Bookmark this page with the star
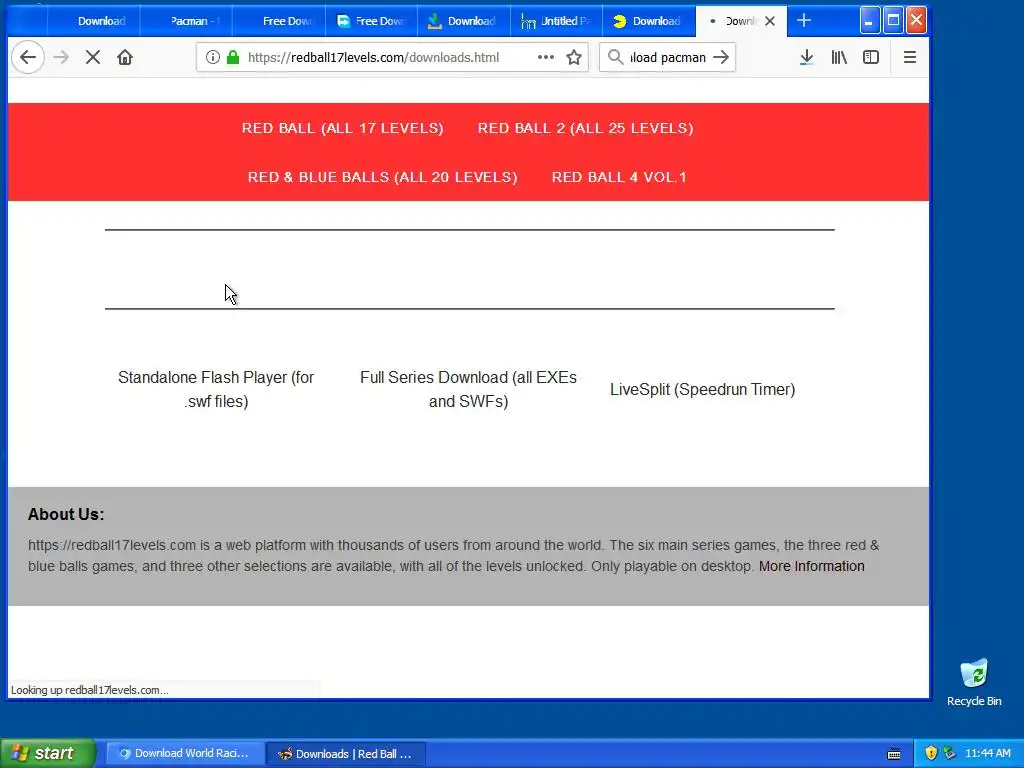This screenshot has width=1024, height=768. click(574, 57)
